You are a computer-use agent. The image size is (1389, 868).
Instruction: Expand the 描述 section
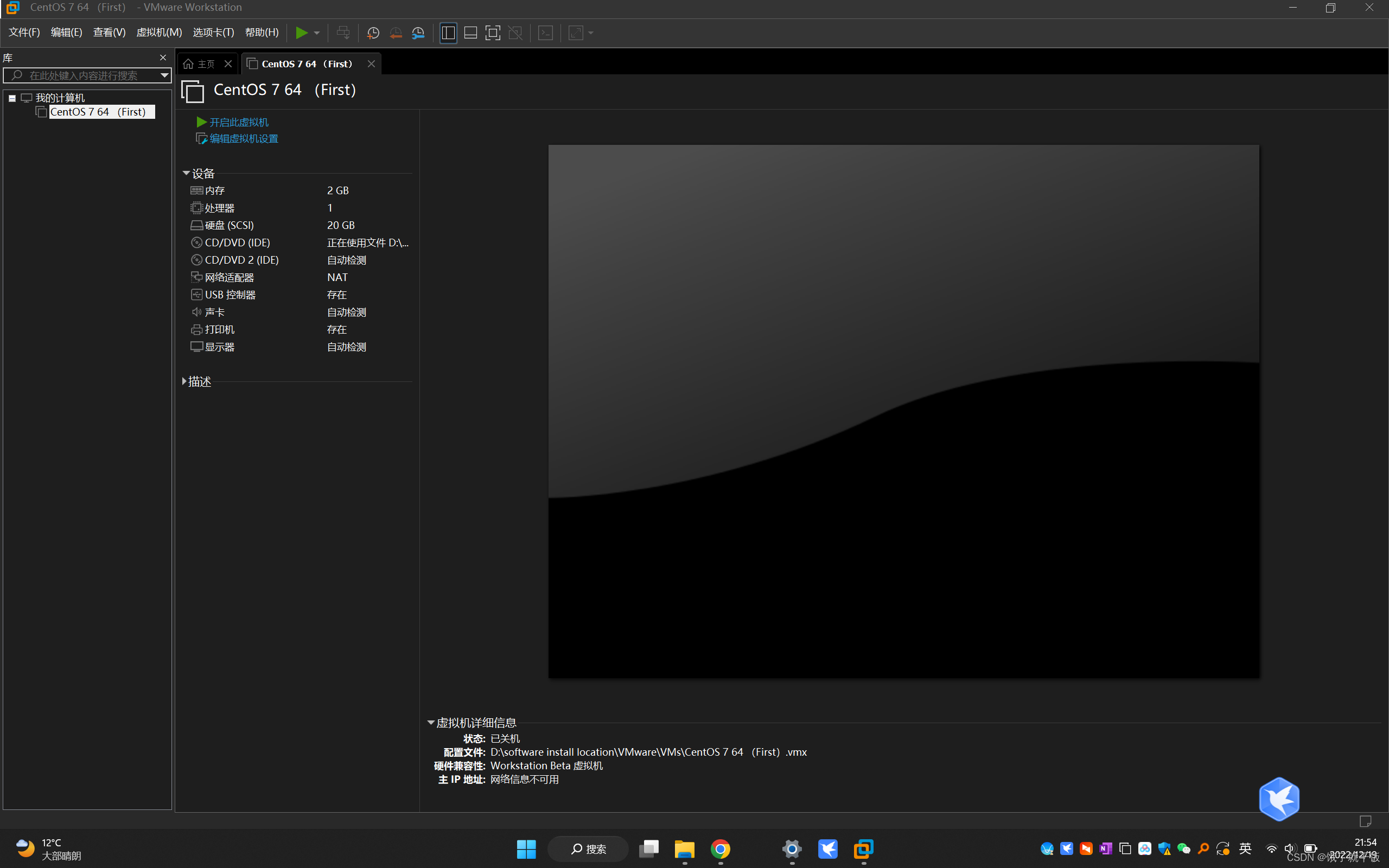click(x=184, y=381)
